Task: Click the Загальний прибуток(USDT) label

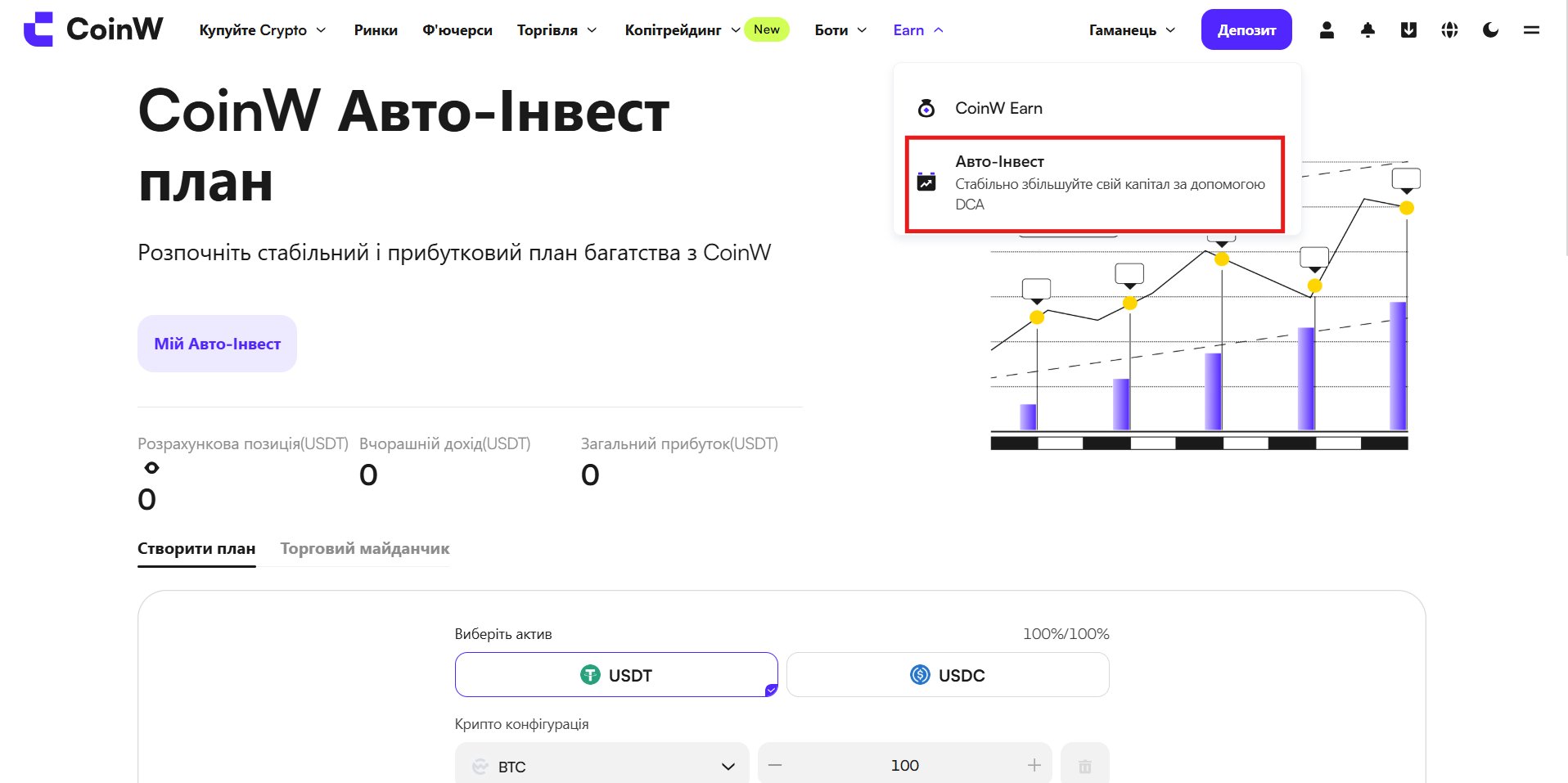Action: (679, 443)
